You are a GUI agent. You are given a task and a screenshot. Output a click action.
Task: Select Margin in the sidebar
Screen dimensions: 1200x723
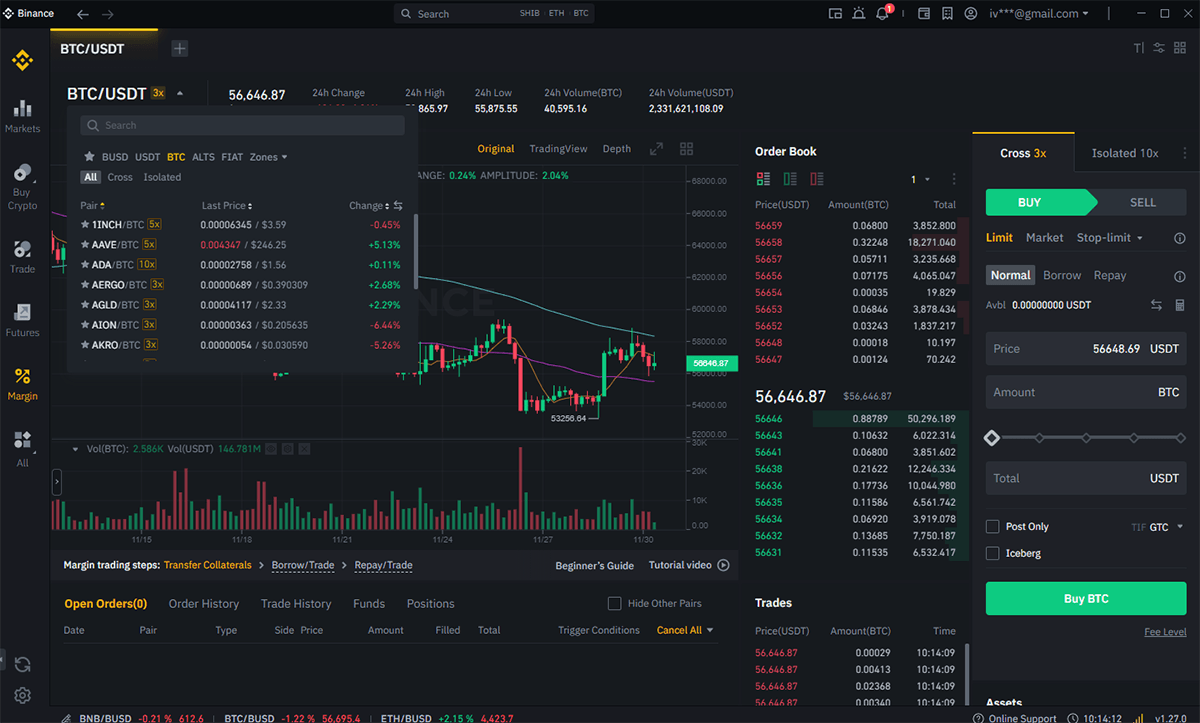[x=22, y=385]
